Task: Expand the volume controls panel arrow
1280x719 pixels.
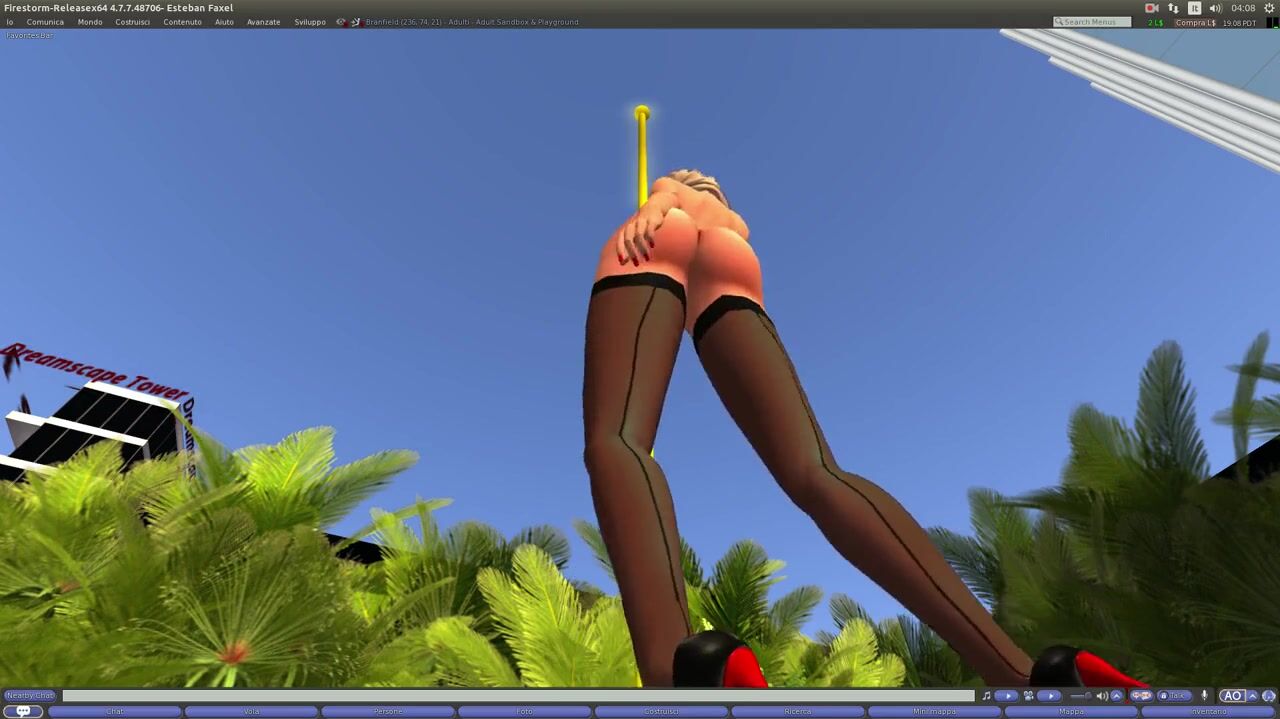Action: [x=1117, y=696]
